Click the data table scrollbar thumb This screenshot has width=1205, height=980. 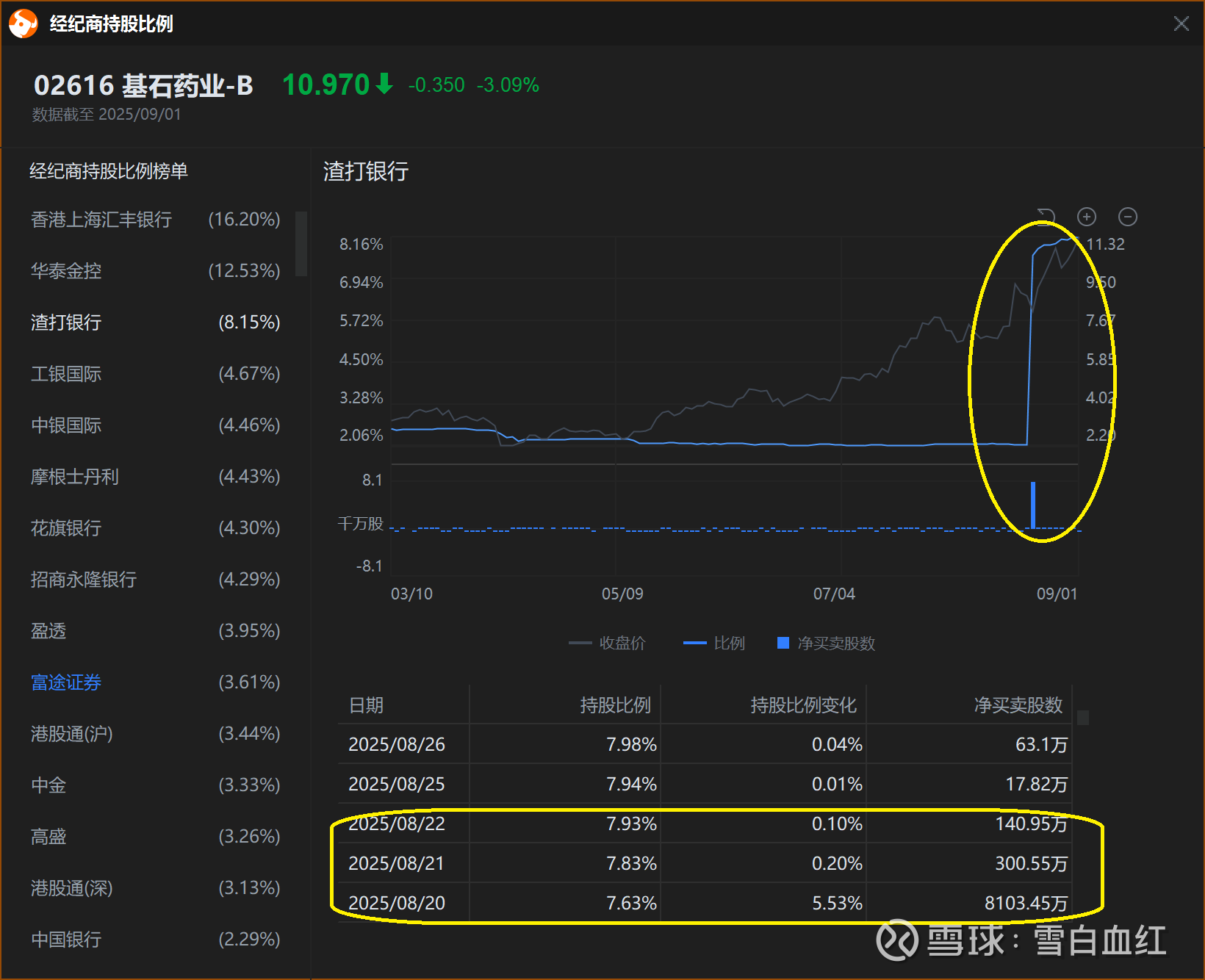[1083, 718]
